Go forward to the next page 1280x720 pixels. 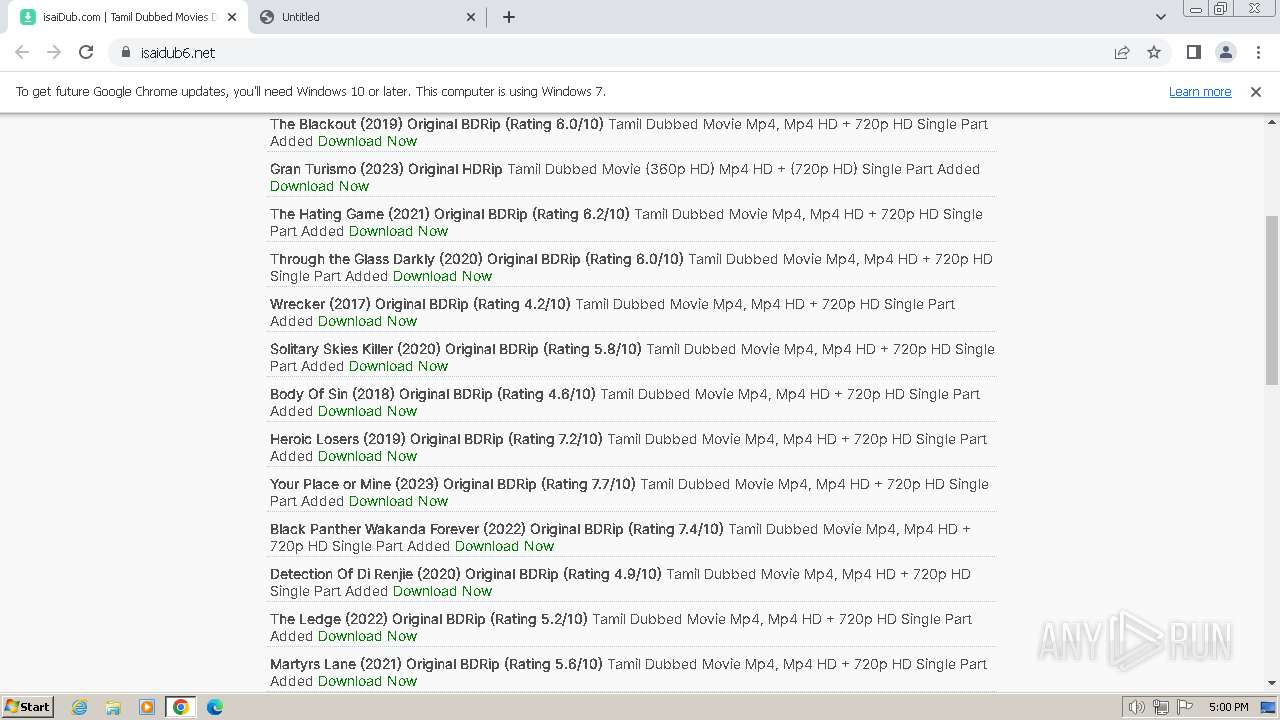pyautogui.click(x=54, y=52)
